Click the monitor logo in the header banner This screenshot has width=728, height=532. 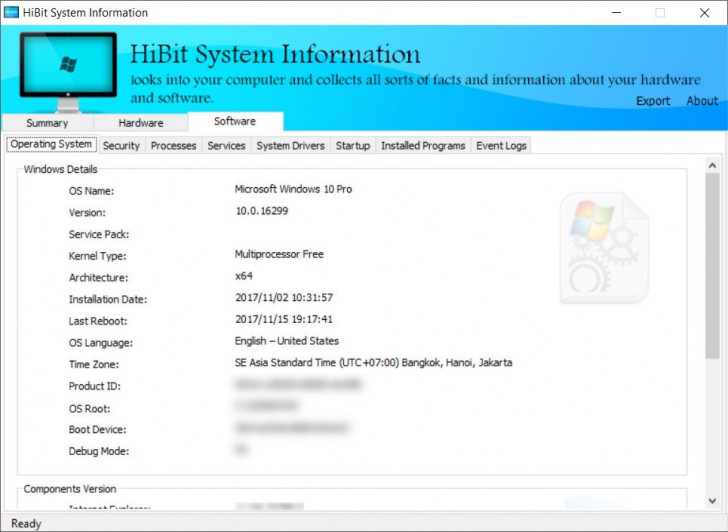click(x=68, y=71)
